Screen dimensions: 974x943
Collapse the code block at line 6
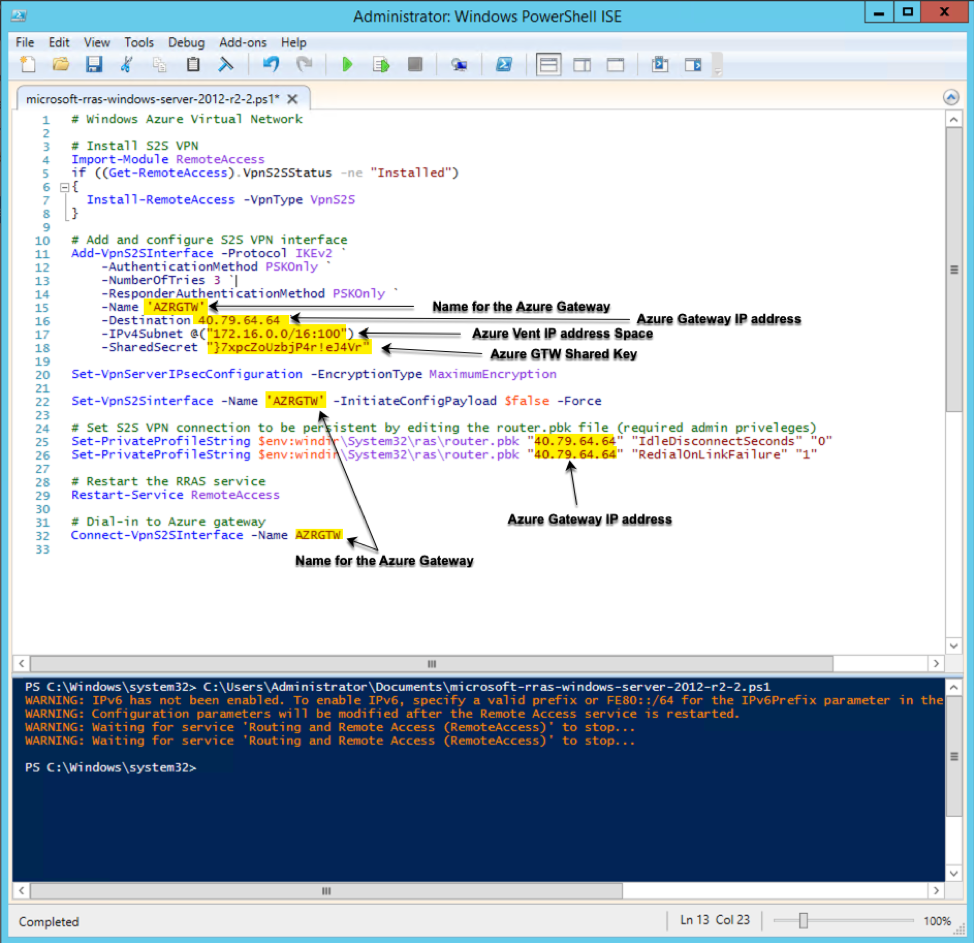(64, 186)
